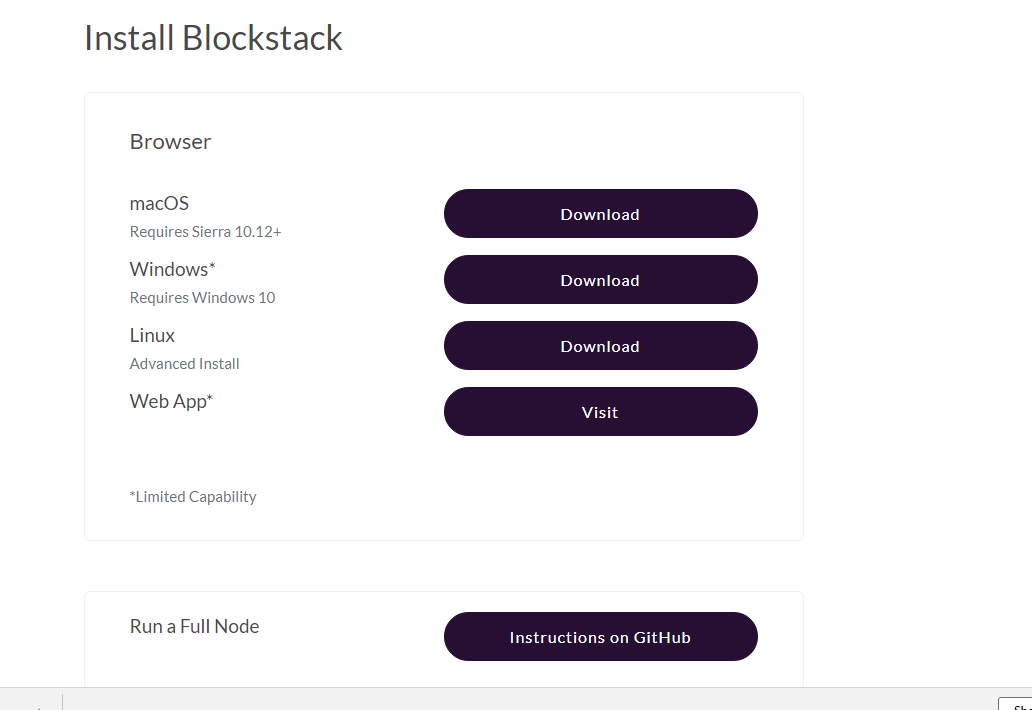This screenshot has height=710, width=1032.
Task: Select the Windows* platform label
Action: pyautogui.click(x=172, y=270)
